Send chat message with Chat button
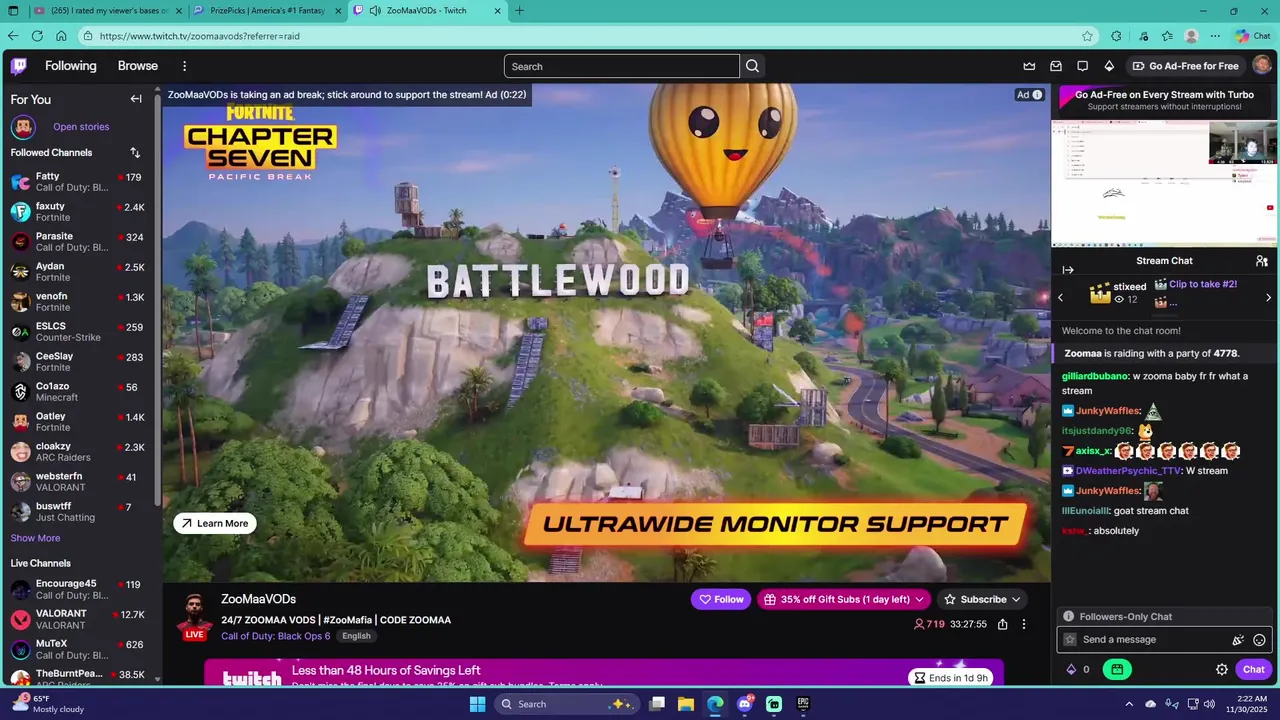 (x=1254, y=670)
